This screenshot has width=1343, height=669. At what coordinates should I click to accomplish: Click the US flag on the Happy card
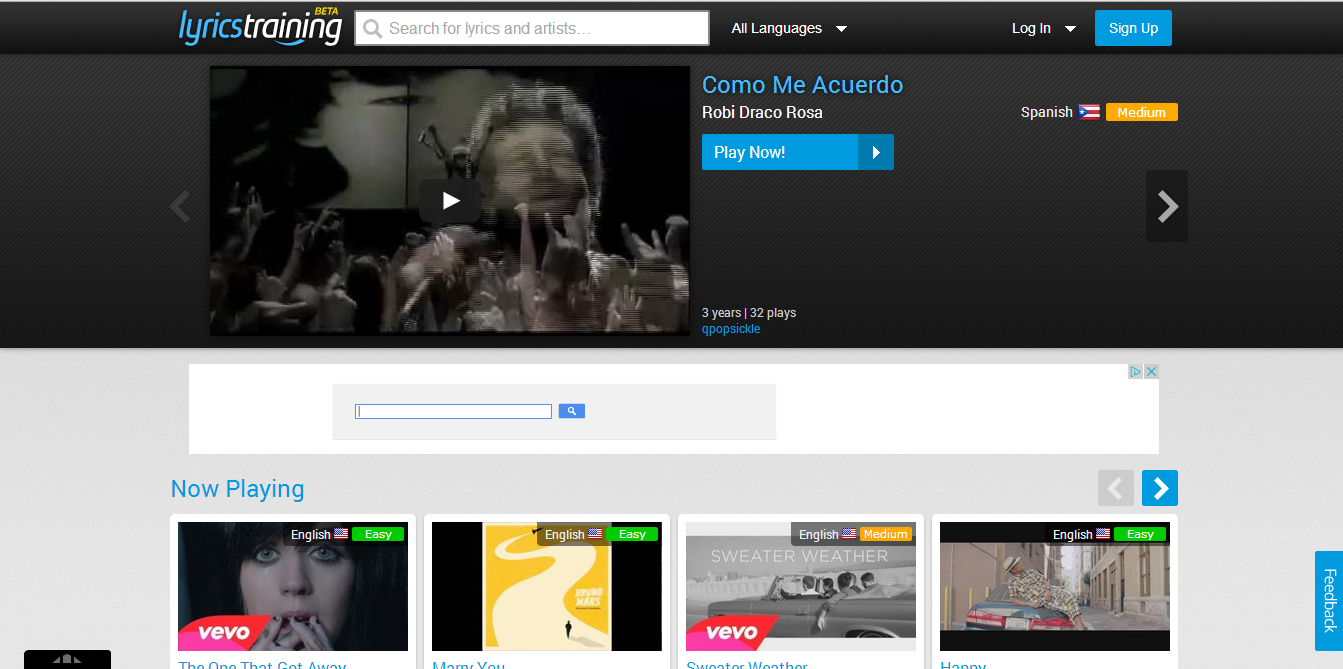[x=1103, y=534]
